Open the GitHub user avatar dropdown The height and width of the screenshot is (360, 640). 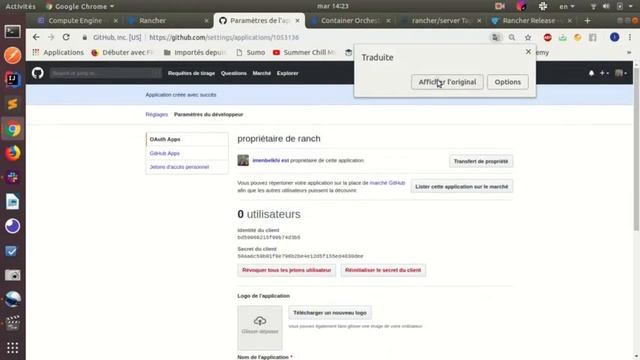pos(621,73)
